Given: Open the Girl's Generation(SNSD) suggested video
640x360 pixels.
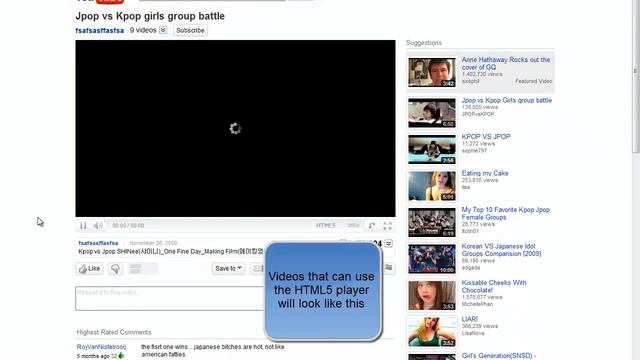Looking at the screenshot, I should click(x=498, y=356).
